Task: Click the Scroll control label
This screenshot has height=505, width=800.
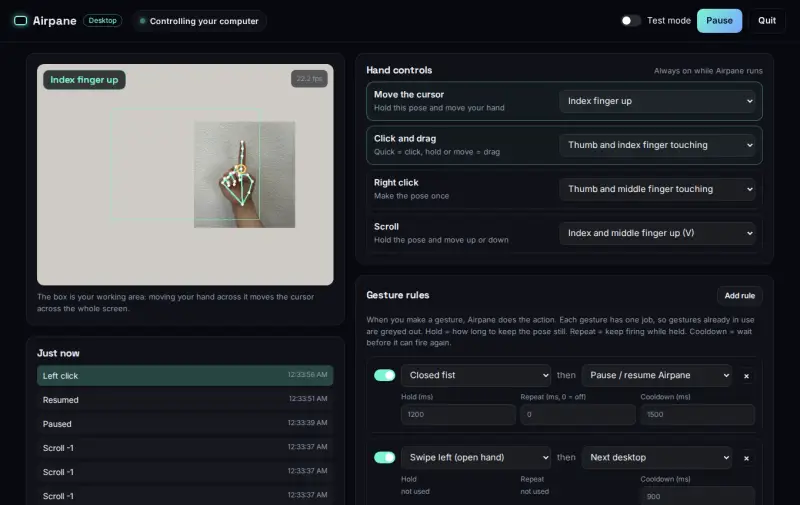Action: pyautogui.click(x=386, y=226)
